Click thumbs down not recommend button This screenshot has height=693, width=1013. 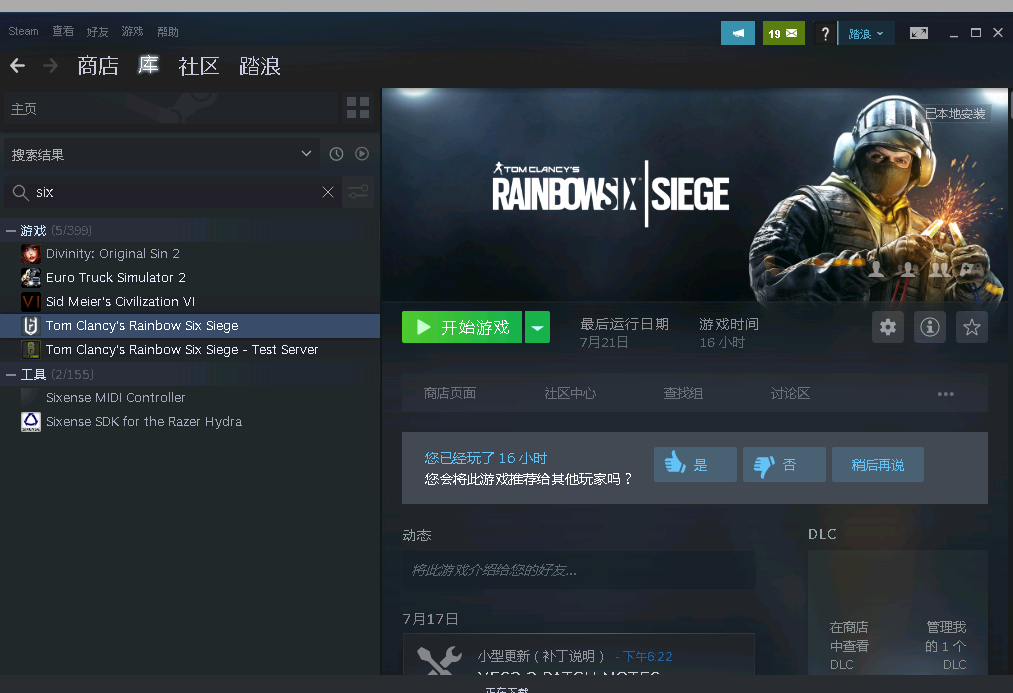point(784,464)
